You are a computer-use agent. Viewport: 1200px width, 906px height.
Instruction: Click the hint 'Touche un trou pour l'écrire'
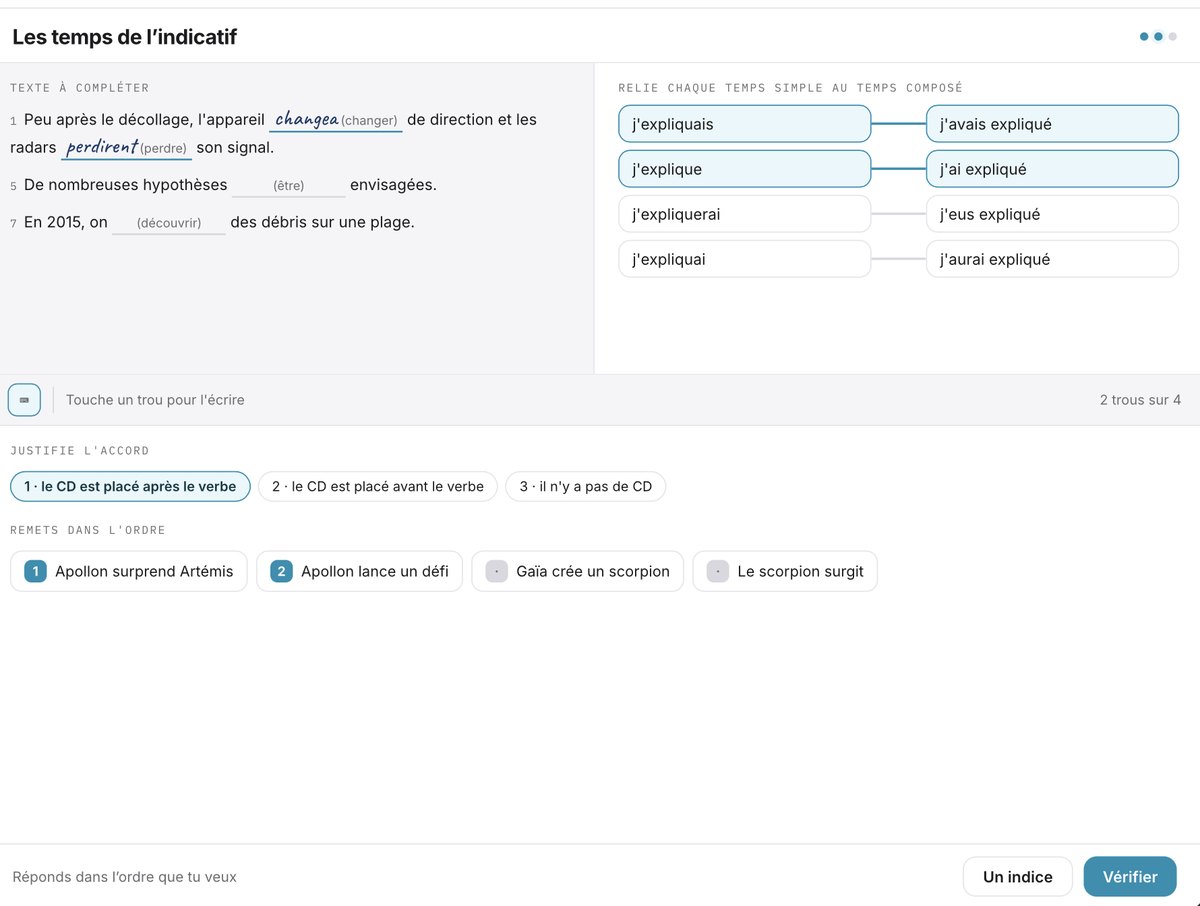pyautogui.click(x=155, y=400)
